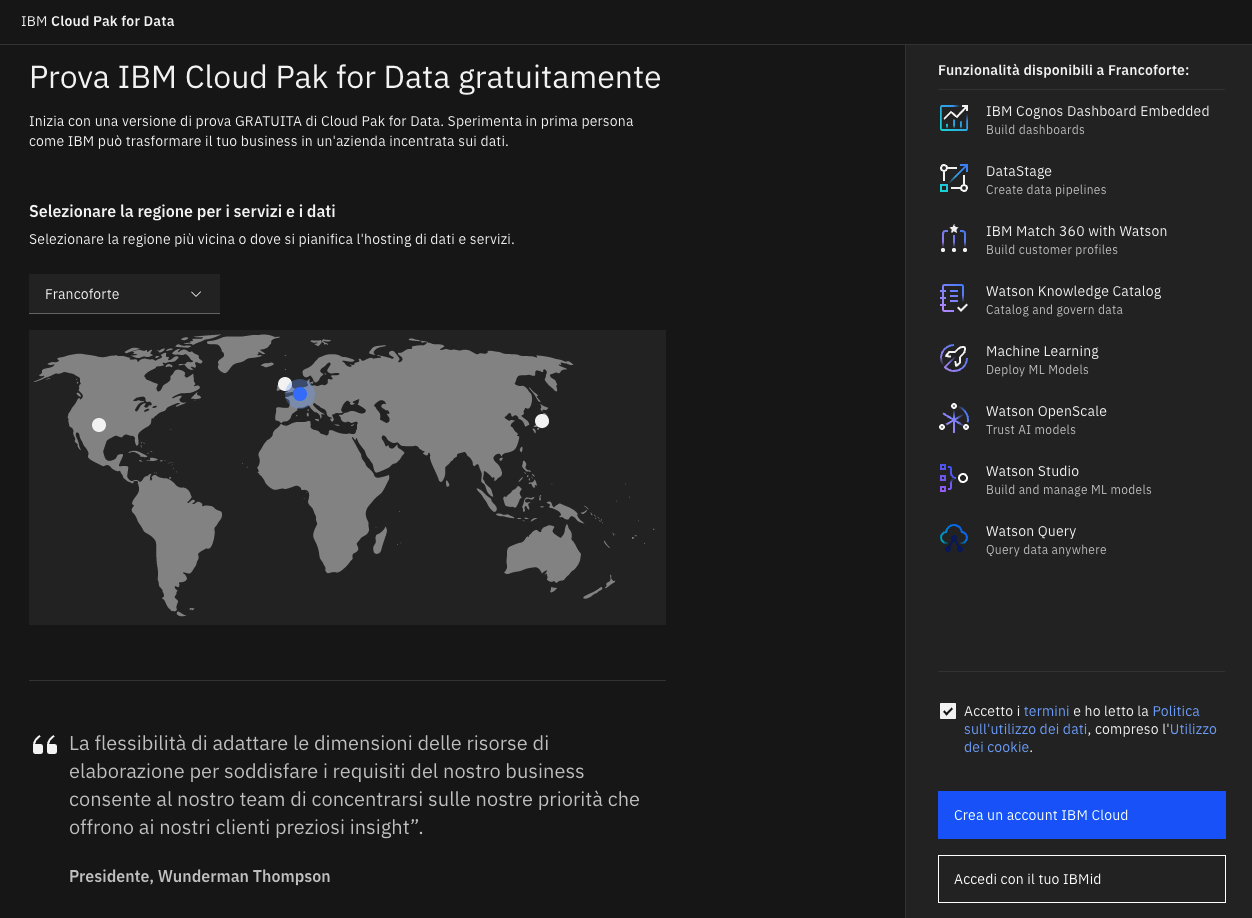Click the 'DataStage' feature name

[1019, 171]
